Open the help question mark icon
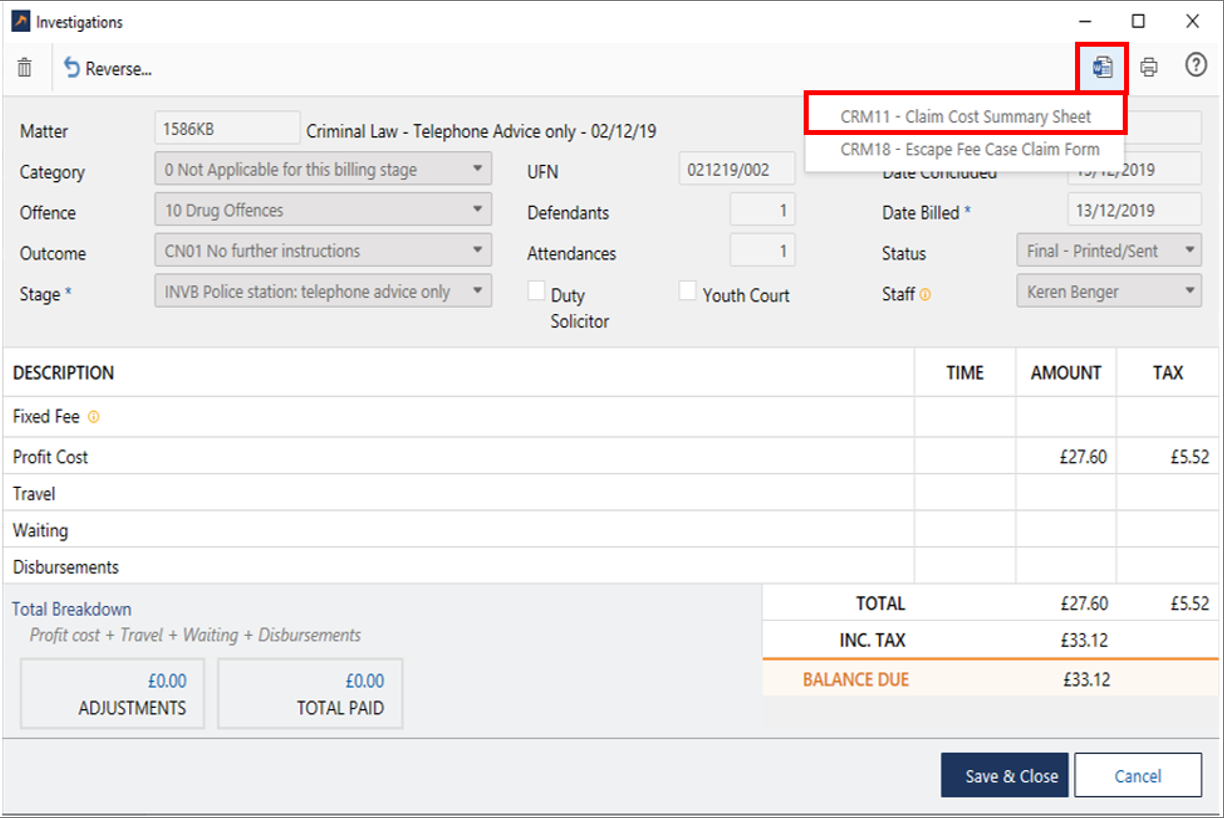The image size is (1224, 818). pyautogui.click(x=1195, y=66)
